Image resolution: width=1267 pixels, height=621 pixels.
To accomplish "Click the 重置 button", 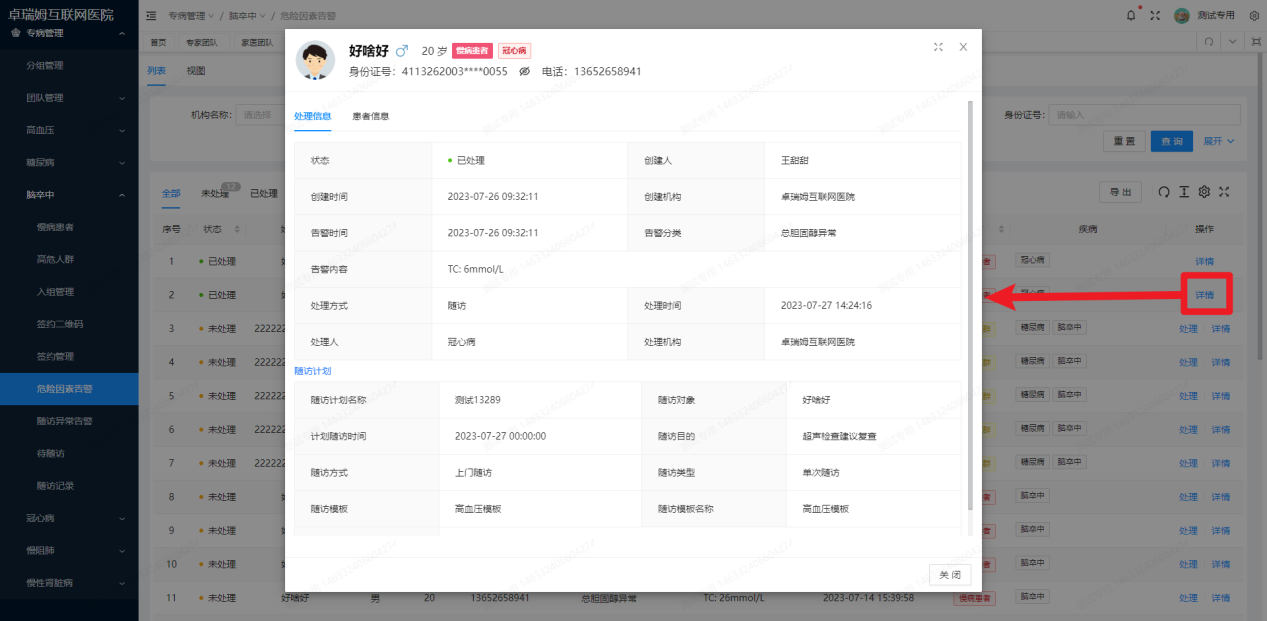I will click(1124, 141).
